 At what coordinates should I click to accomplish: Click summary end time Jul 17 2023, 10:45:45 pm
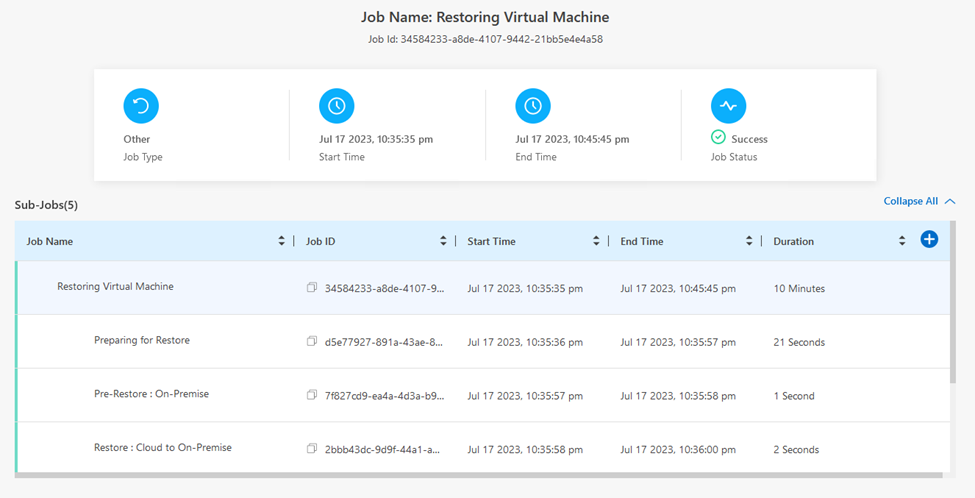point(572,139)
